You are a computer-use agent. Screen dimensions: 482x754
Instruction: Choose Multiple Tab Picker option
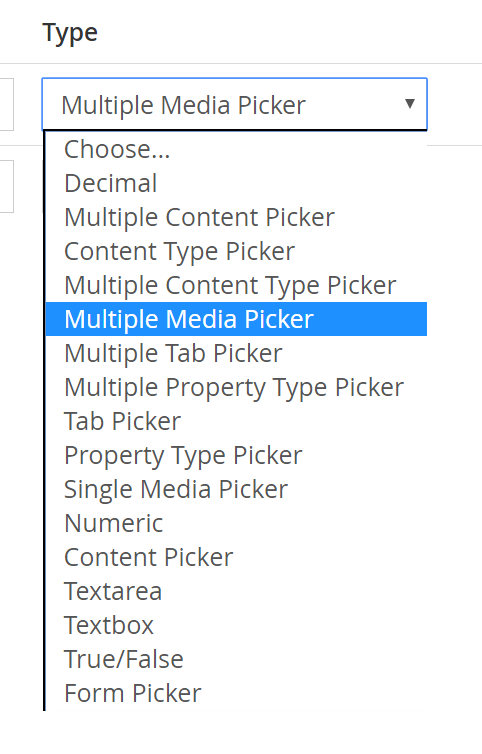[236, 353]
